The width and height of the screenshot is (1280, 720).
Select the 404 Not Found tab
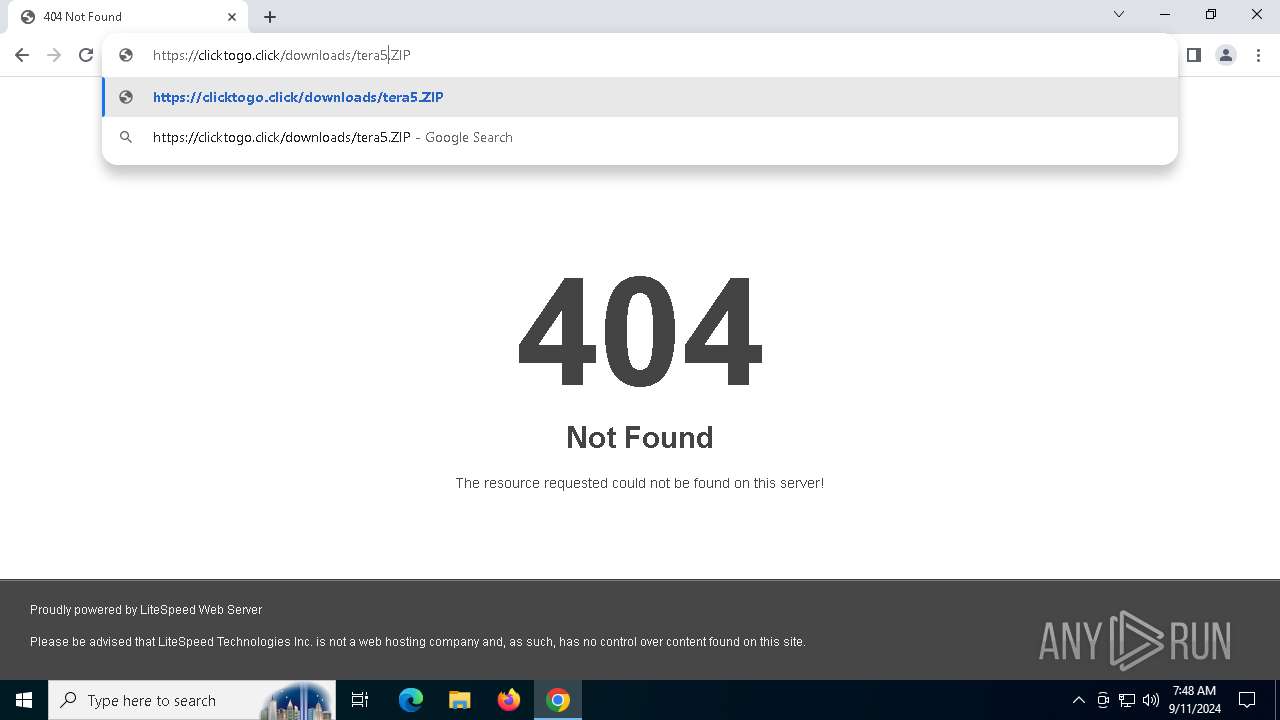(x=128, y=17)
